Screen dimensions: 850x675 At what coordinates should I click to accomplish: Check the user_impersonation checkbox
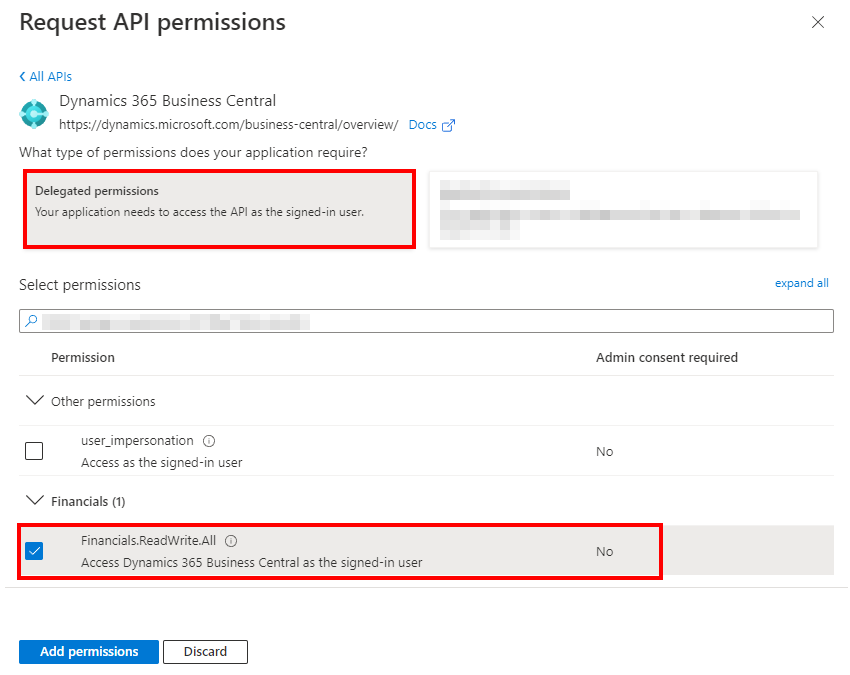(x=34, y=451)
